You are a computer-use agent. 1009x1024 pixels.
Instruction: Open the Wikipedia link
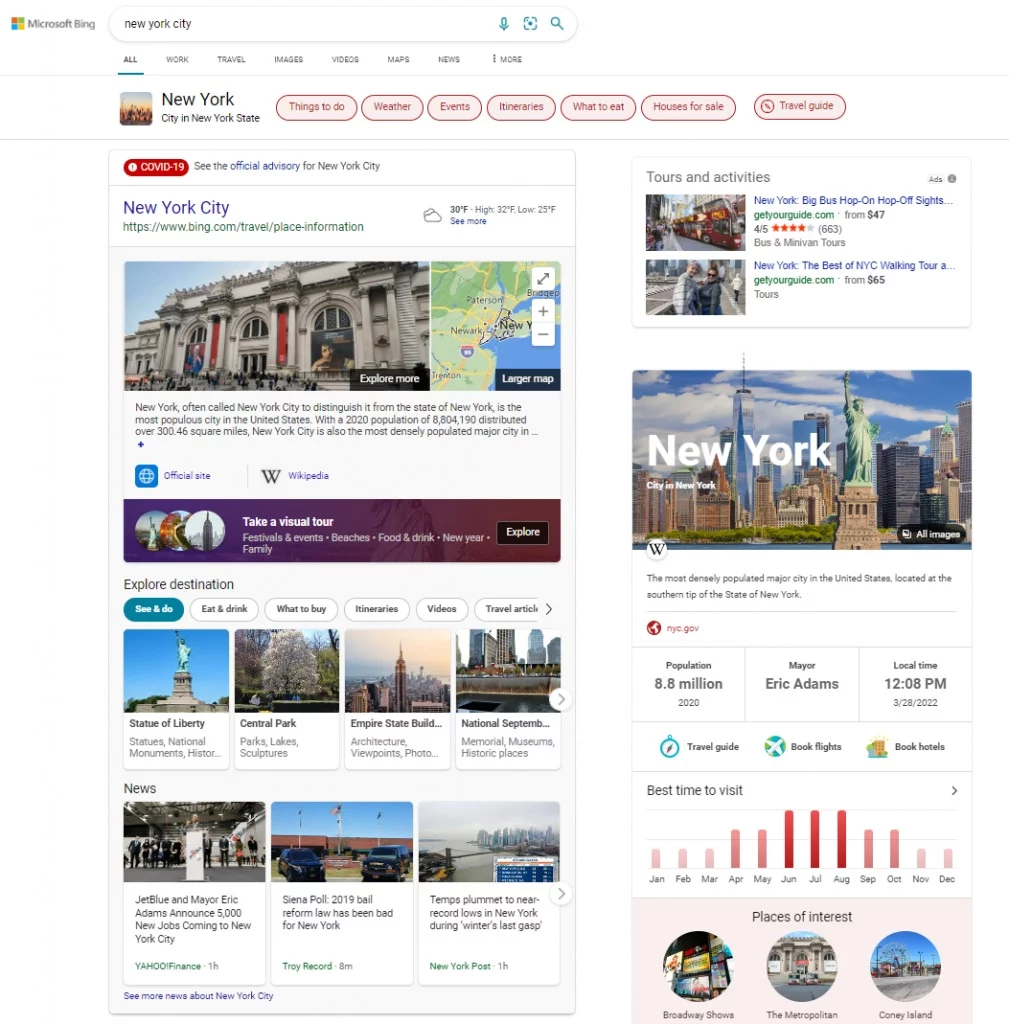(x=307, y=476)
